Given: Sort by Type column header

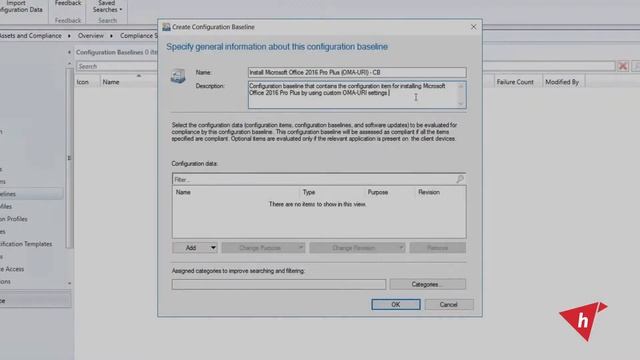Looking at the screenshot, I should tap(309, 192).
